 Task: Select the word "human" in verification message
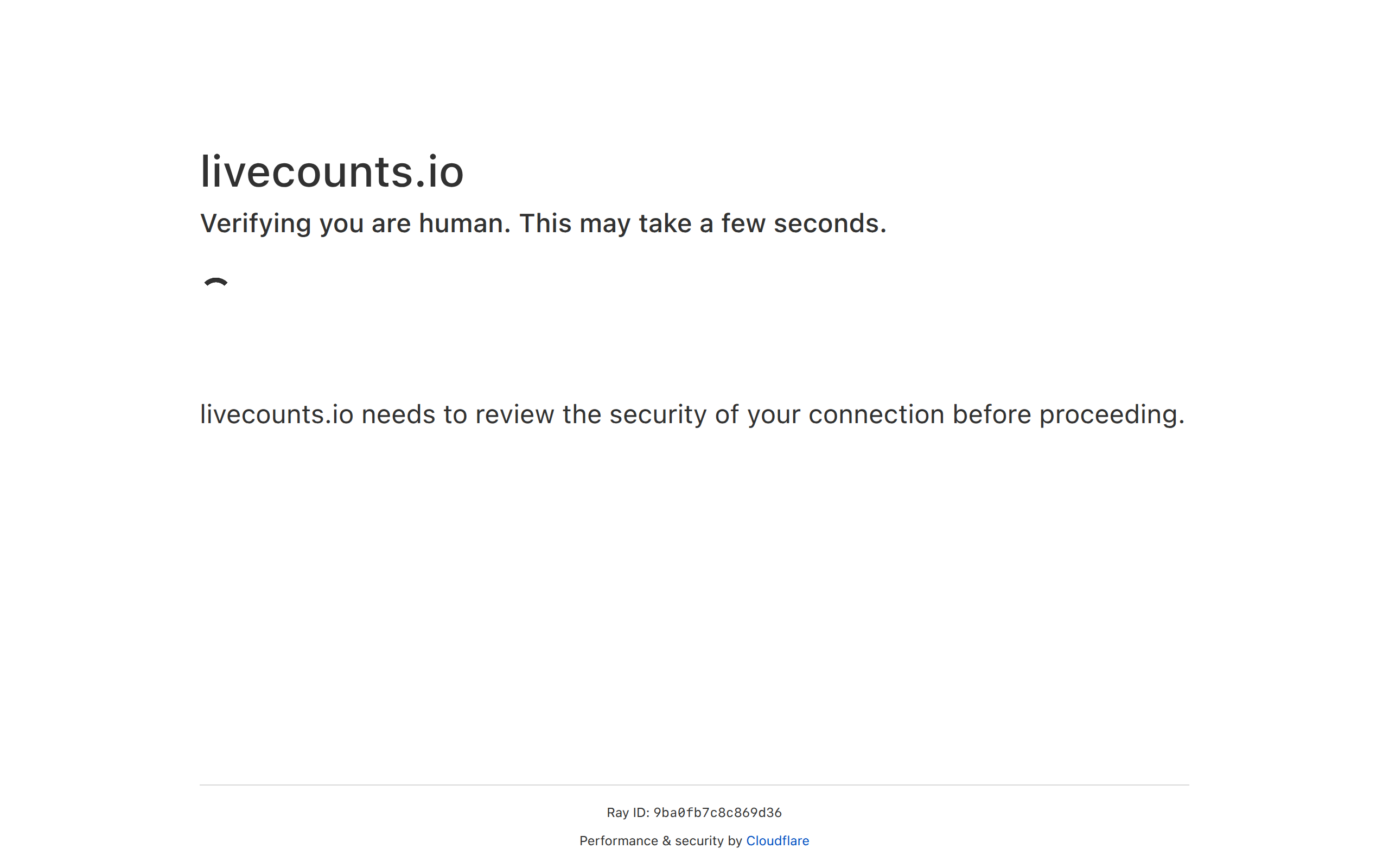click(463, 224)
